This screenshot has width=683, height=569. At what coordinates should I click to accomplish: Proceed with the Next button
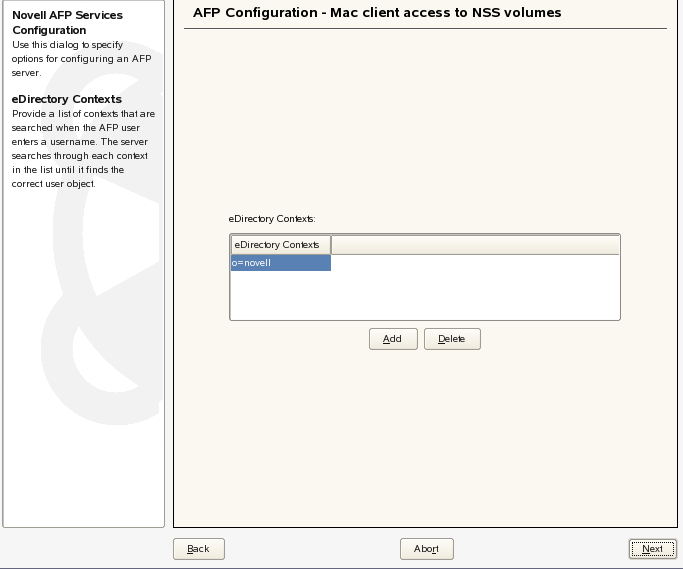coord(652,549)
